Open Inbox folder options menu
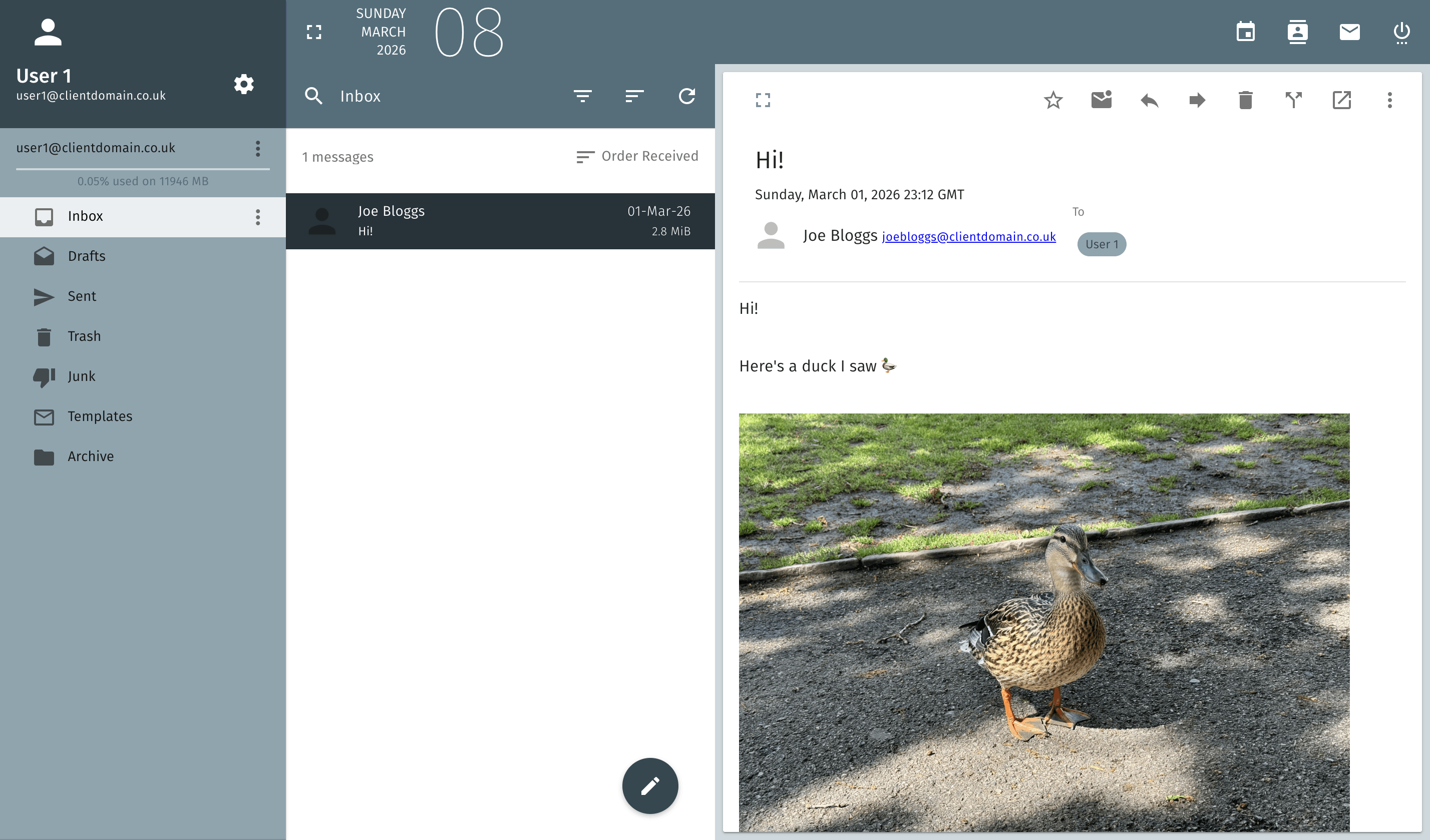Screen dimensions: 1430x840 258,217
